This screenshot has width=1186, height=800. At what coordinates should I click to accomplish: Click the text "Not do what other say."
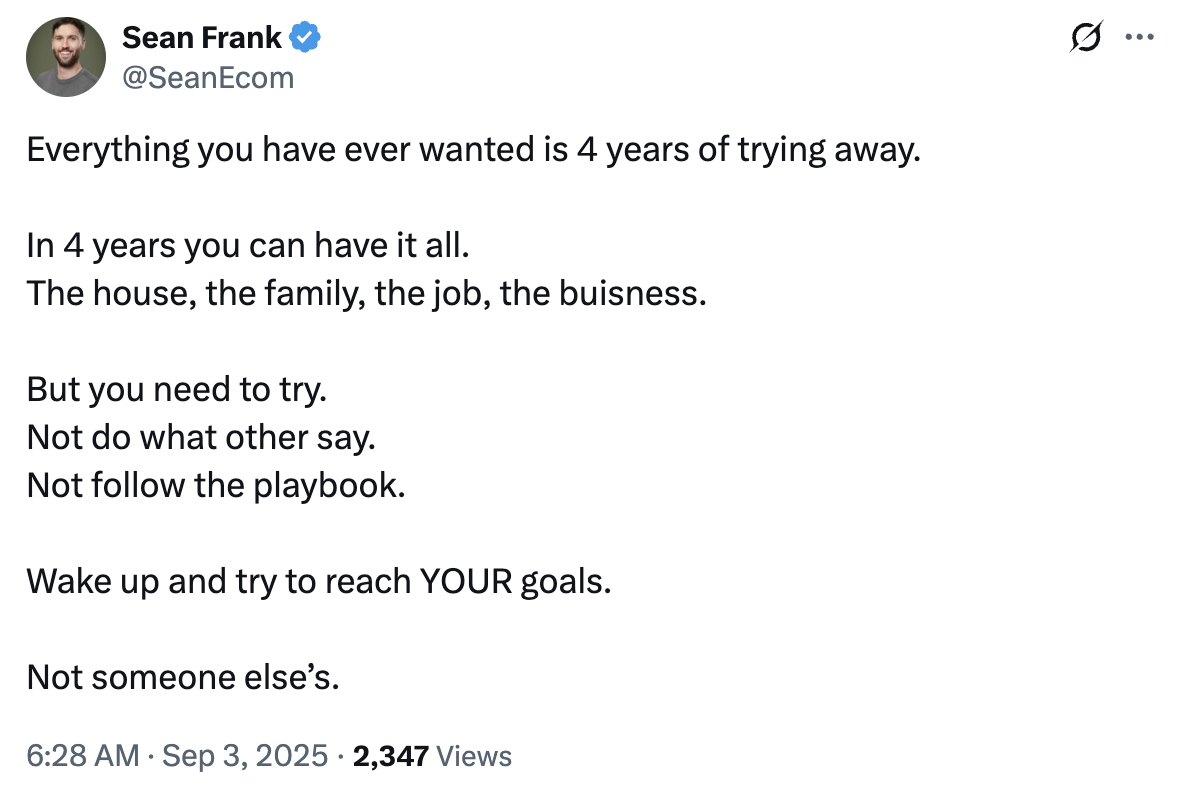(201, 438)
